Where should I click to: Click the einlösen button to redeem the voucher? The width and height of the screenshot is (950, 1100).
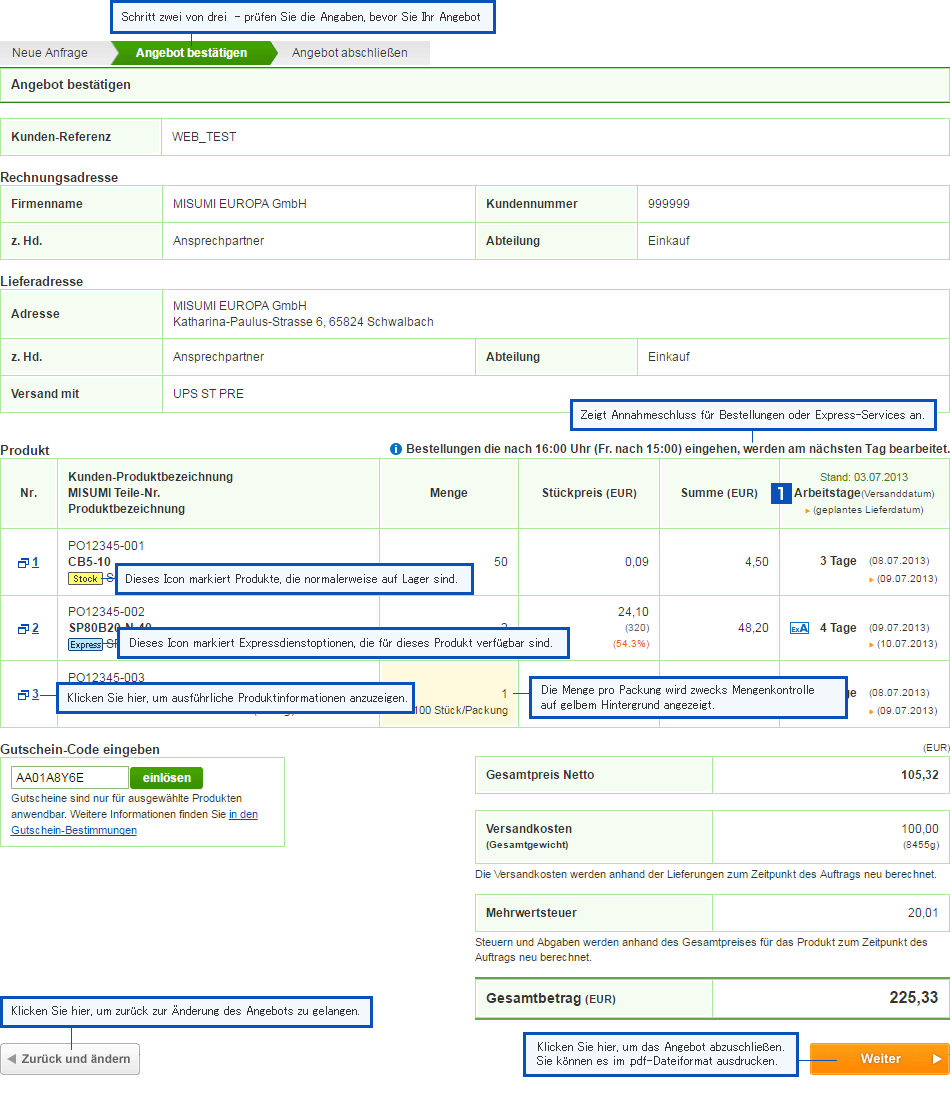point(166,778)
